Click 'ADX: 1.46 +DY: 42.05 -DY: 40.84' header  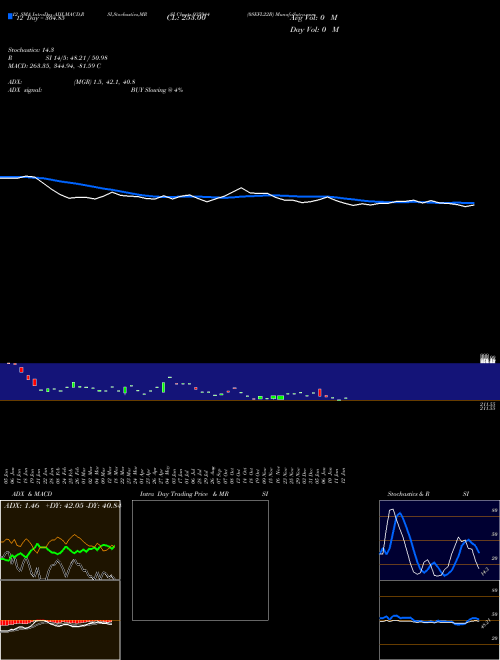[62, 506]
